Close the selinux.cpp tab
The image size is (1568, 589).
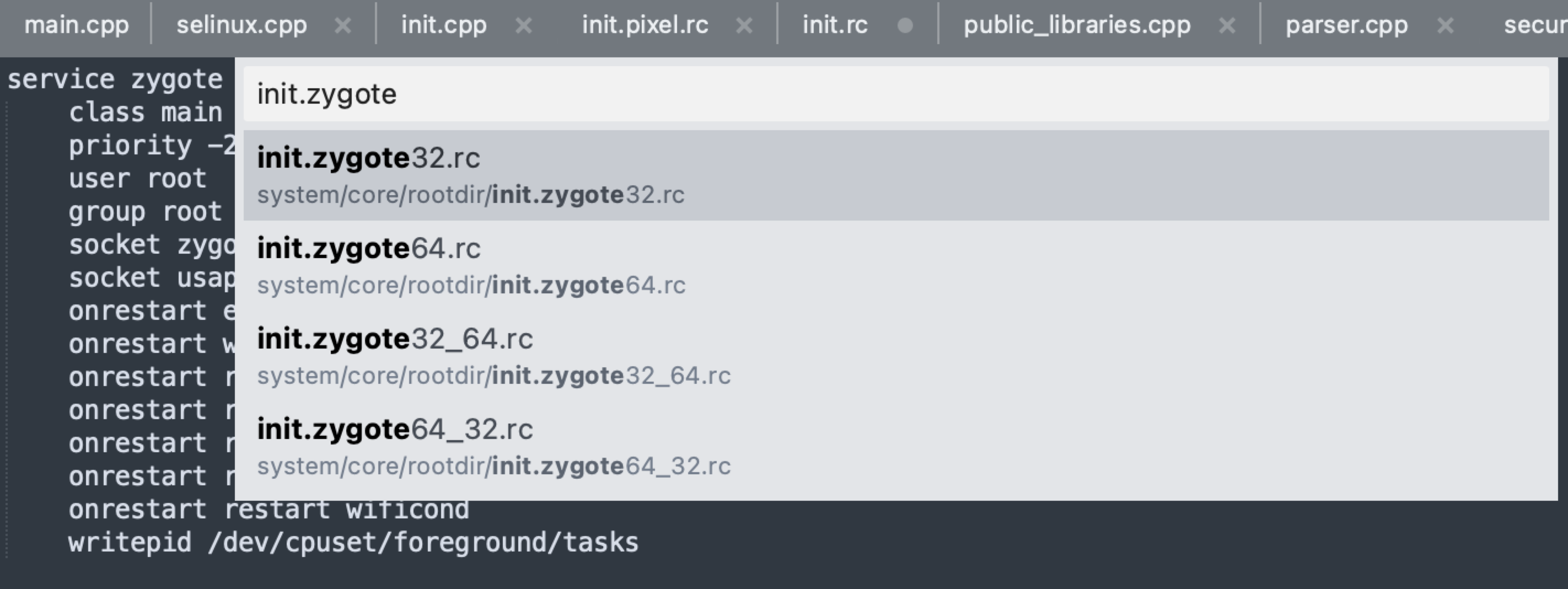click(343, 25)
